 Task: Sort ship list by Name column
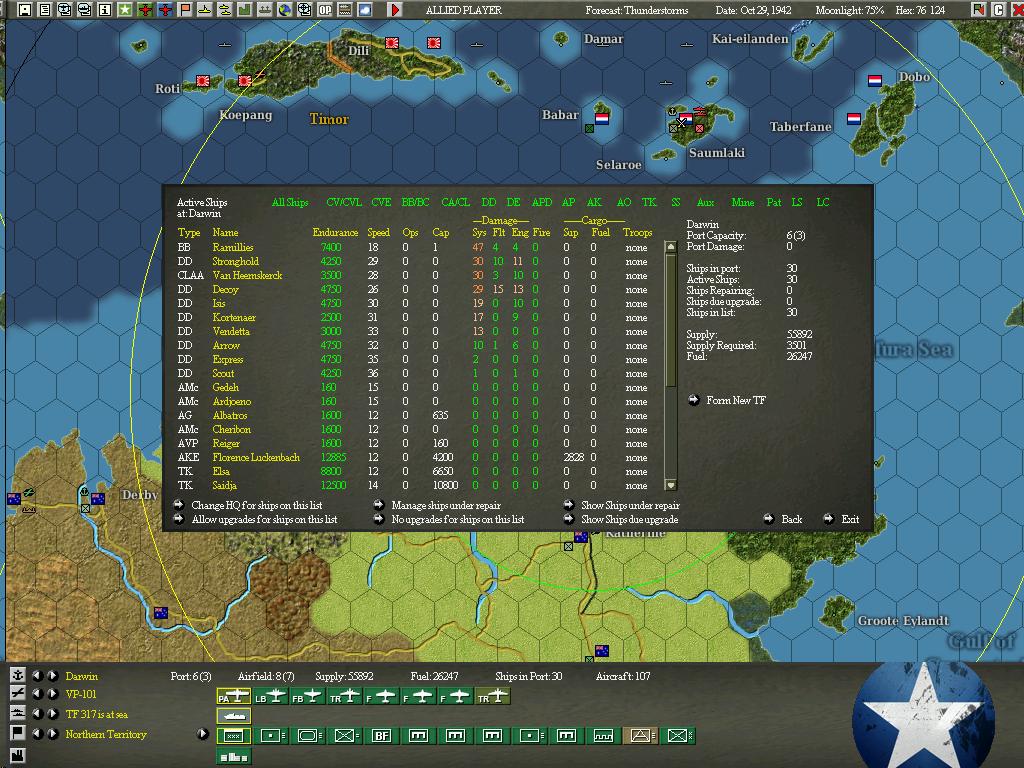pyautogui.click(x=225, y=232)
